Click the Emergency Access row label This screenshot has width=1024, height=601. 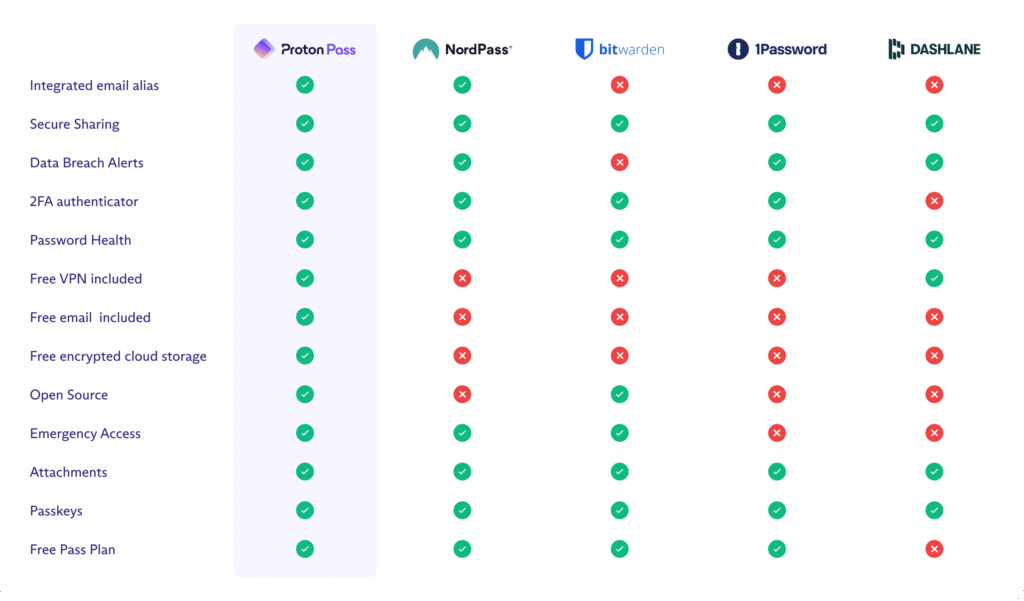click(85, 434)
